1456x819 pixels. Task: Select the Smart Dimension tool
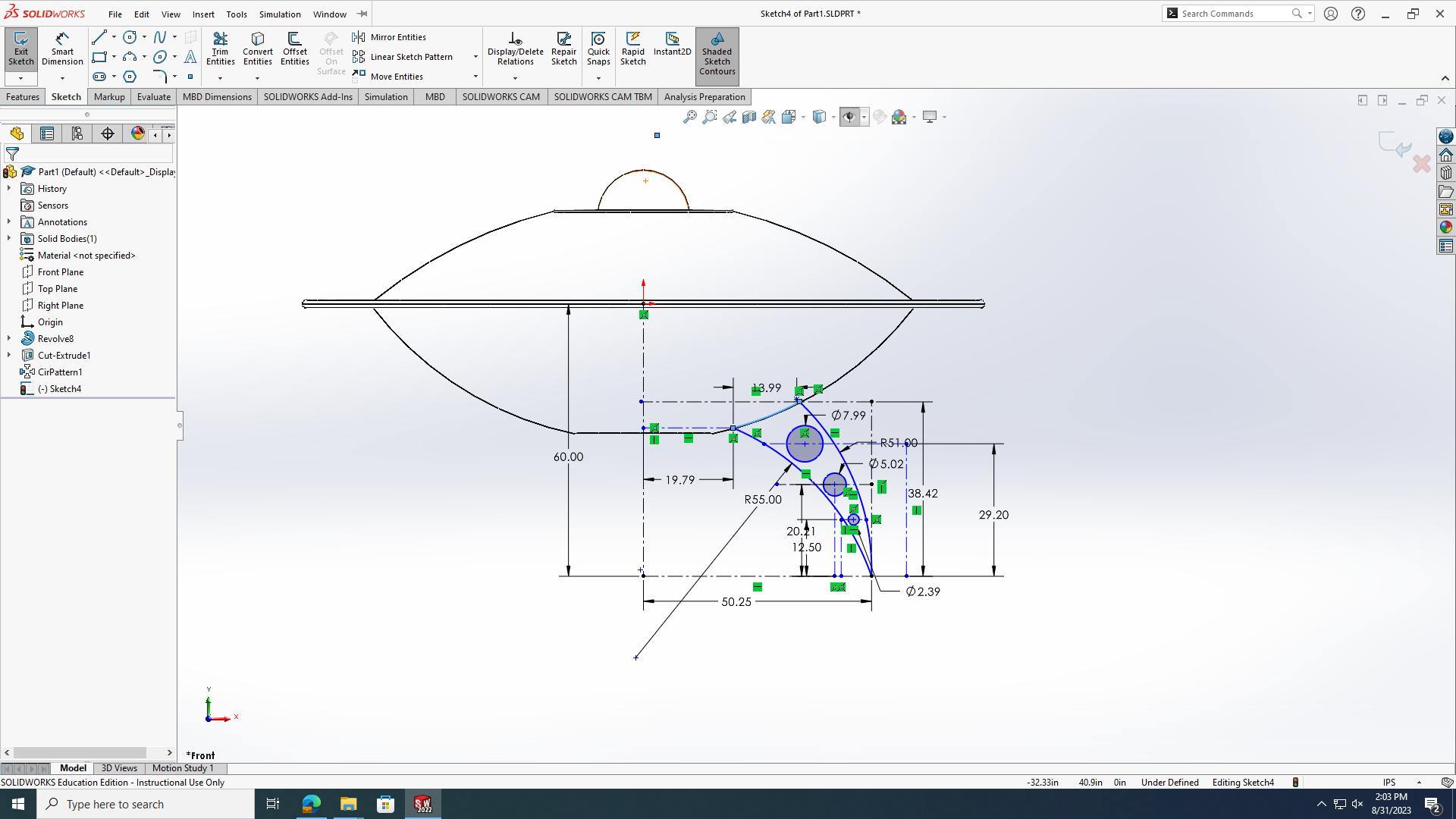(x=62, y=49)
